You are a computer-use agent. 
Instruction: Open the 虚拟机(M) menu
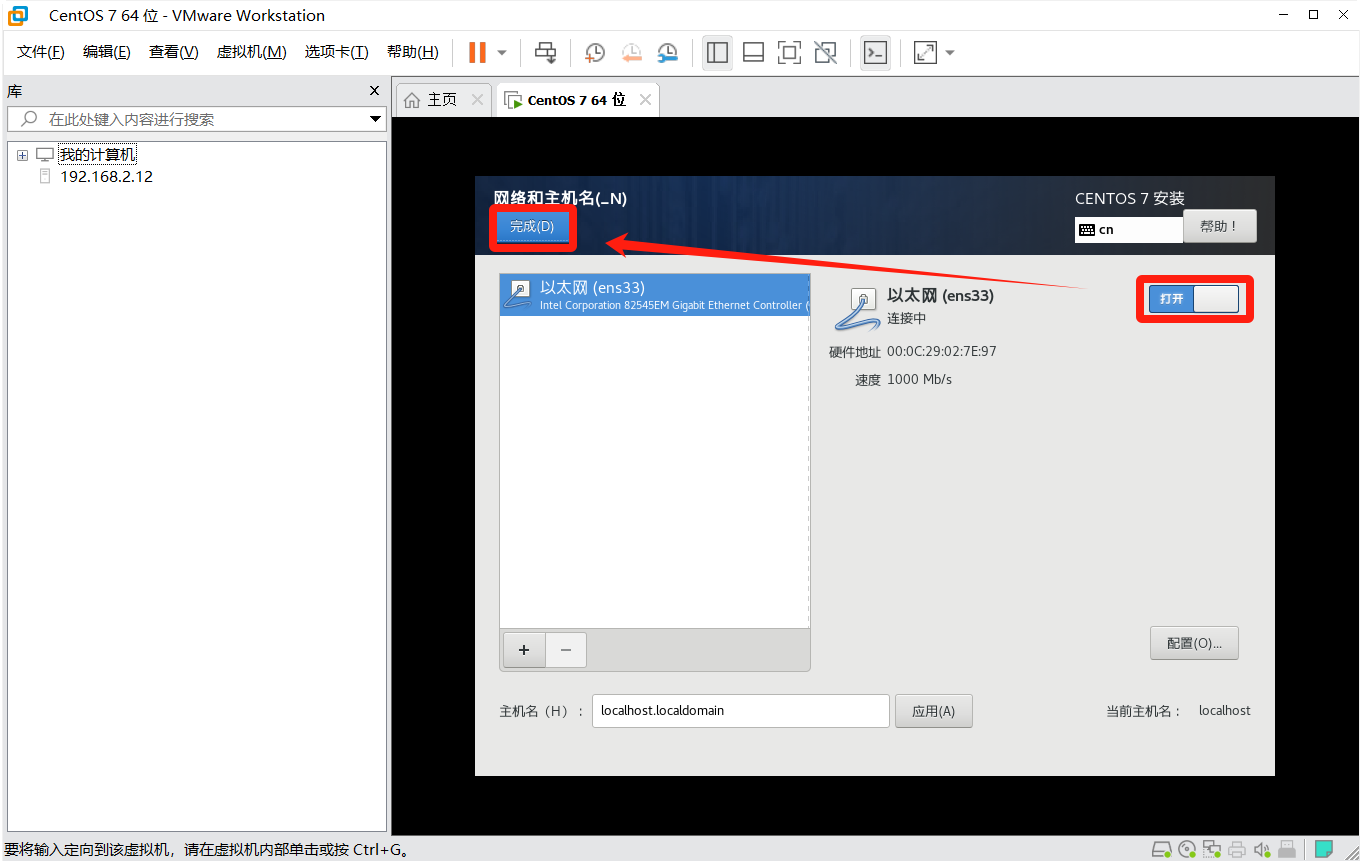pos(251,52)
